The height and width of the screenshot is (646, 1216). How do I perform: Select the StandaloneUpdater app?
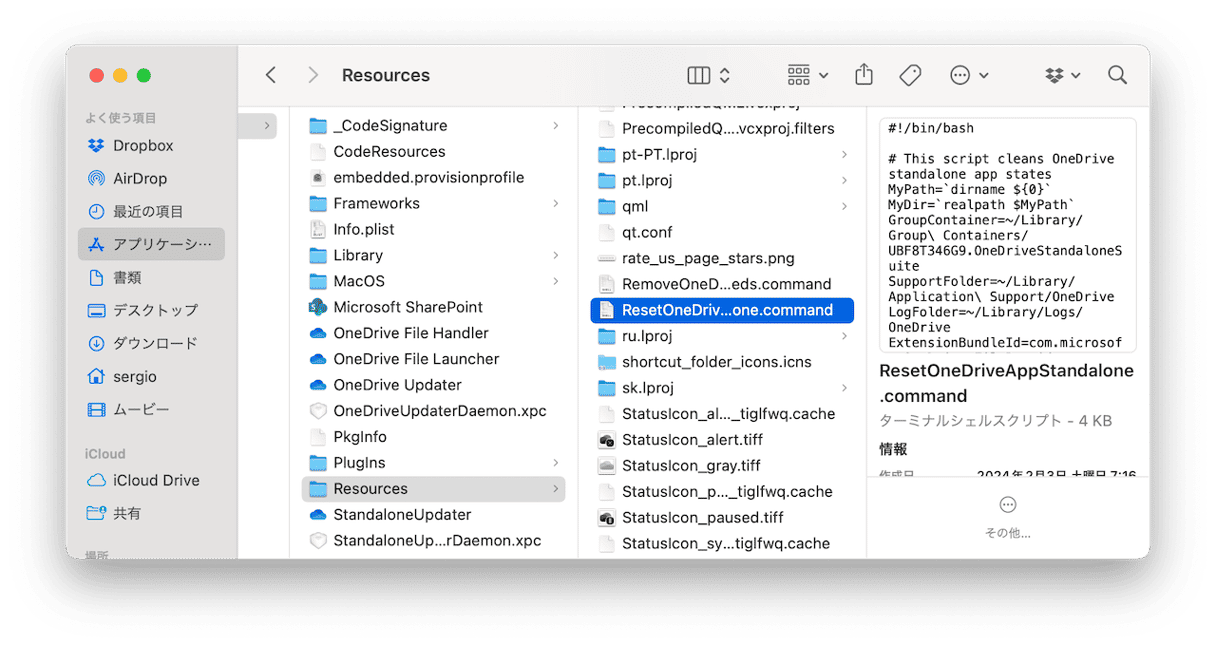pos(433,515)
